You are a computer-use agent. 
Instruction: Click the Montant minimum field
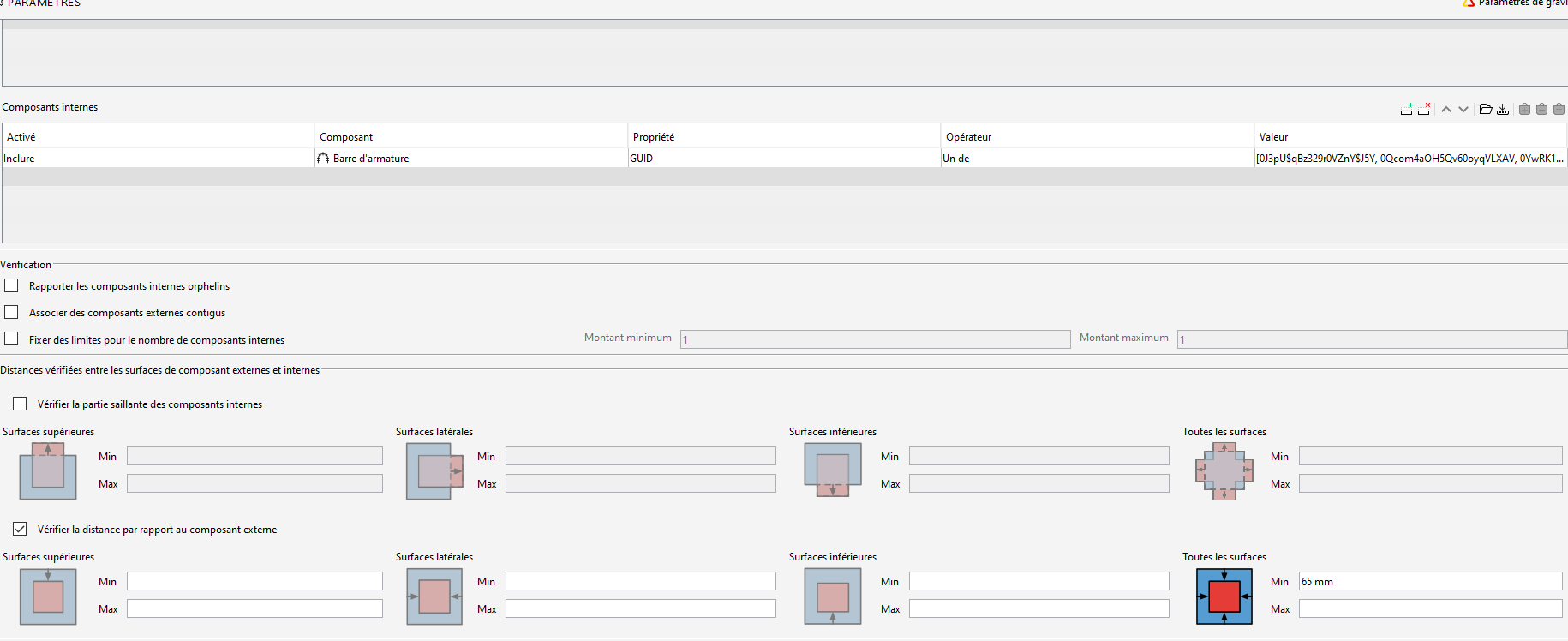[875, 339]
